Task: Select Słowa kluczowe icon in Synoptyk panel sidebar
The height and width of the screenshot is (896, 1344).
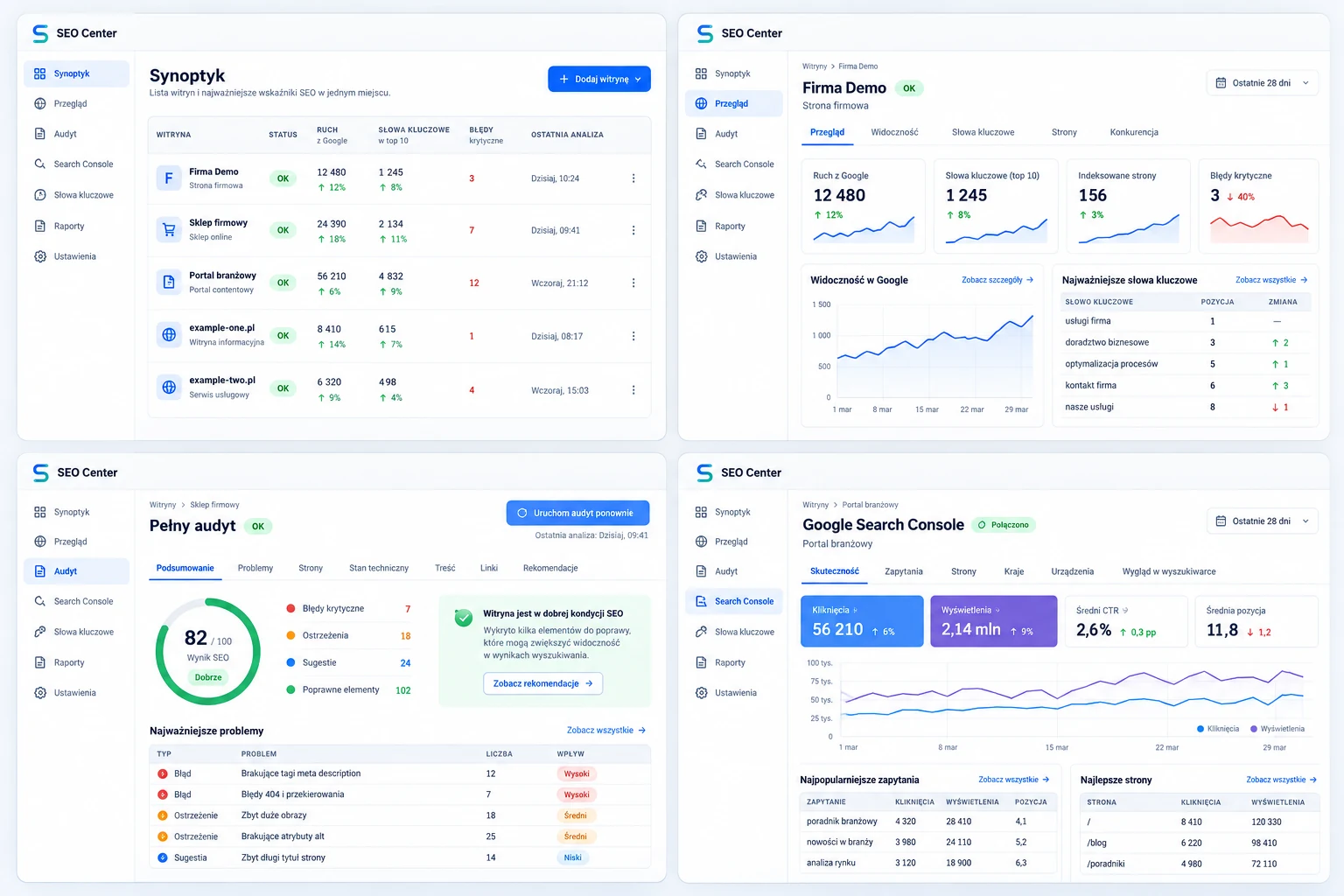Action: (x=40, y=195)
